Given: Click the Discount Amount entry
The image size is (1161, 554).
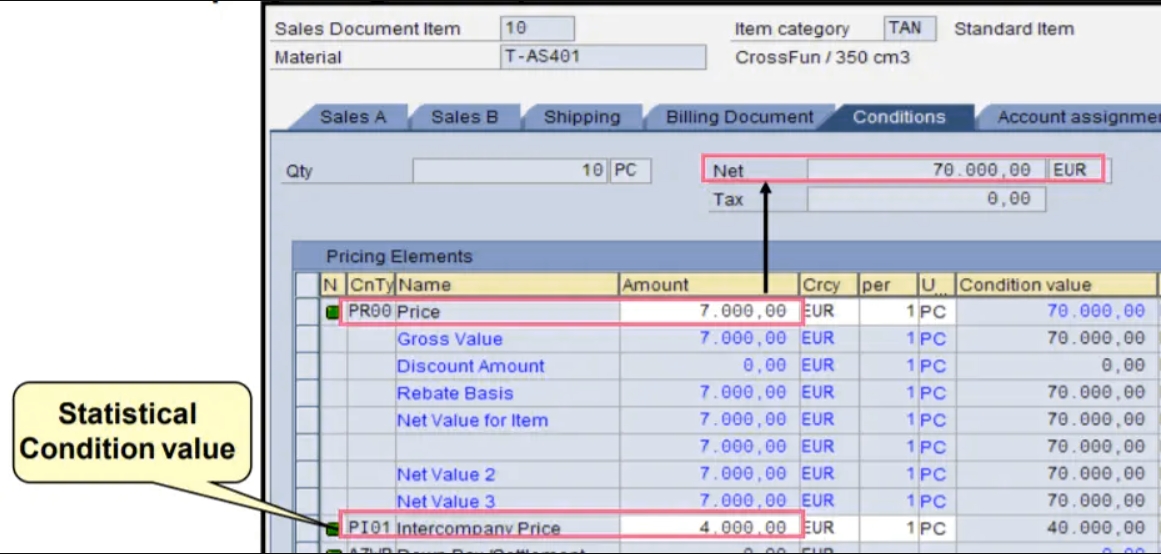Looking at the screenshot, I should pyautogui.click(x=470, y=366).
